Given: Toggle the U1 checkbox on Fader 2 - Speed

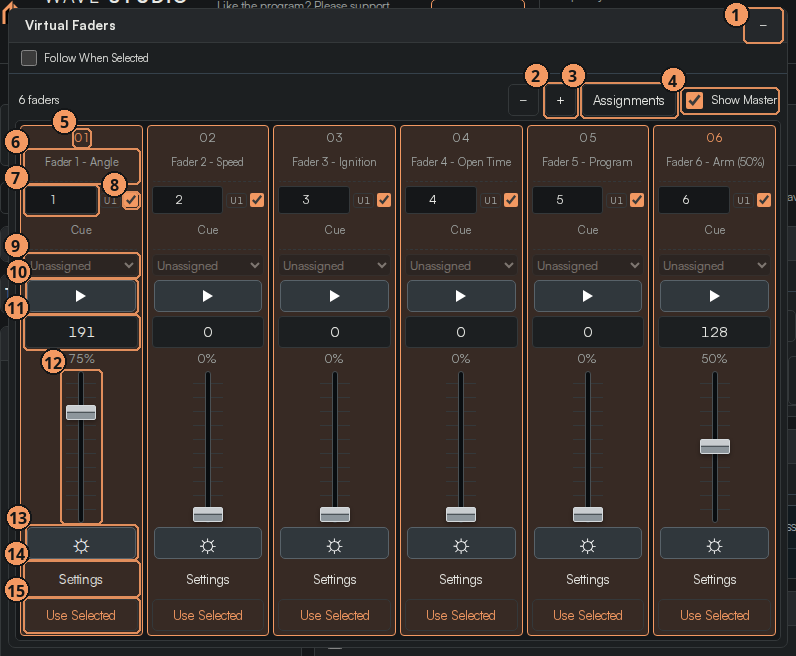Looking at the screenshot, I should pyautogui.click(x=257, y=200).
